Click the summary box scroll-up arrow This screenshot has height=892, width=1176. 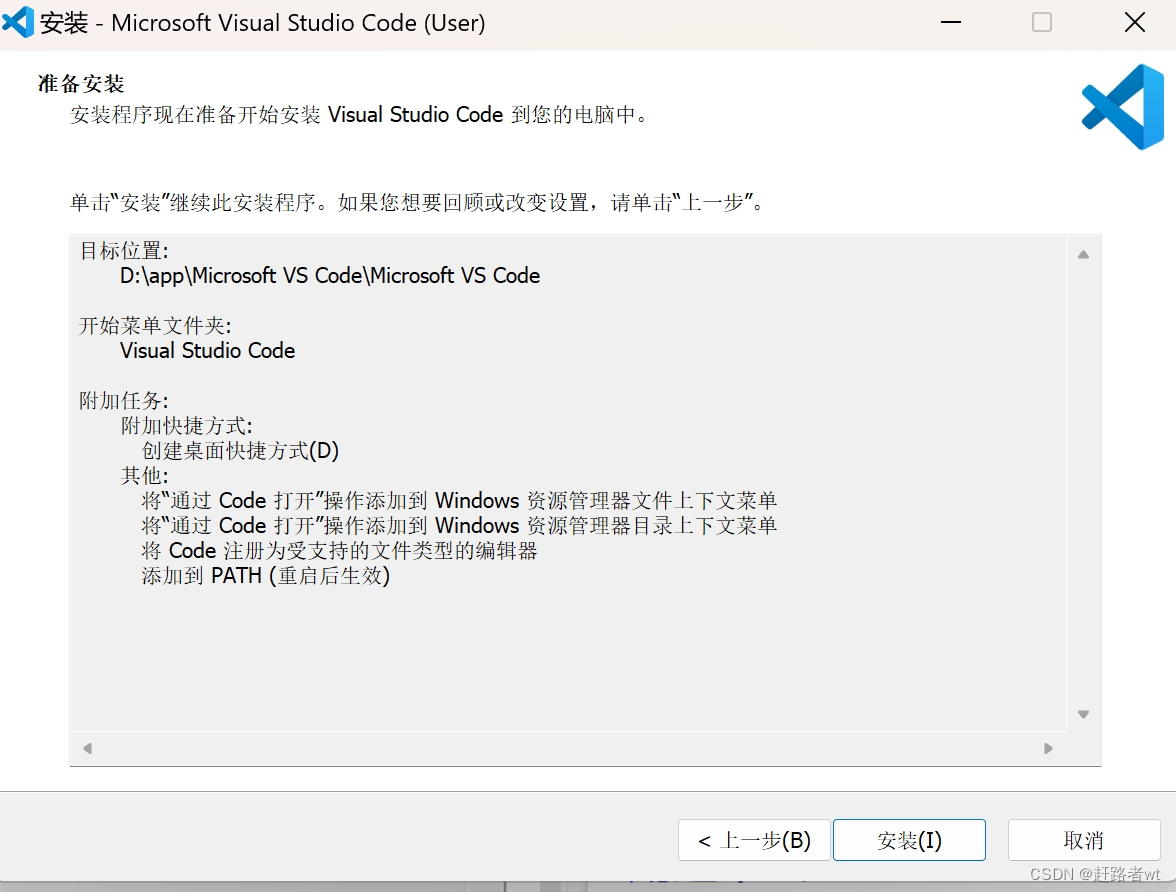tap(1083, 255)
